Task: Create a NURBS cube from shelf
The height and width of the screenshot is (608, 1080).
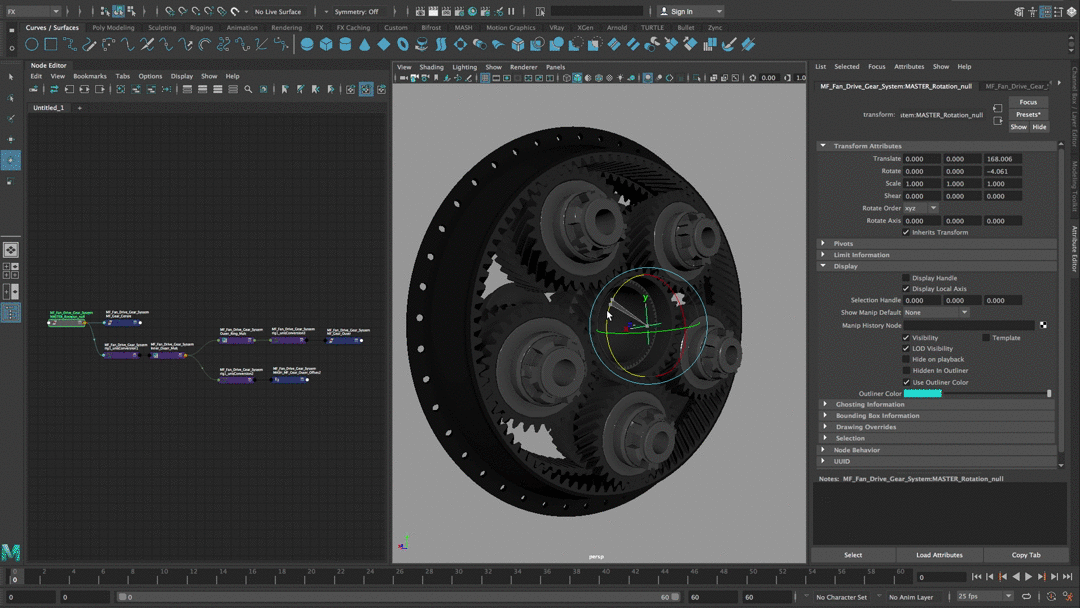Action: 326,45
